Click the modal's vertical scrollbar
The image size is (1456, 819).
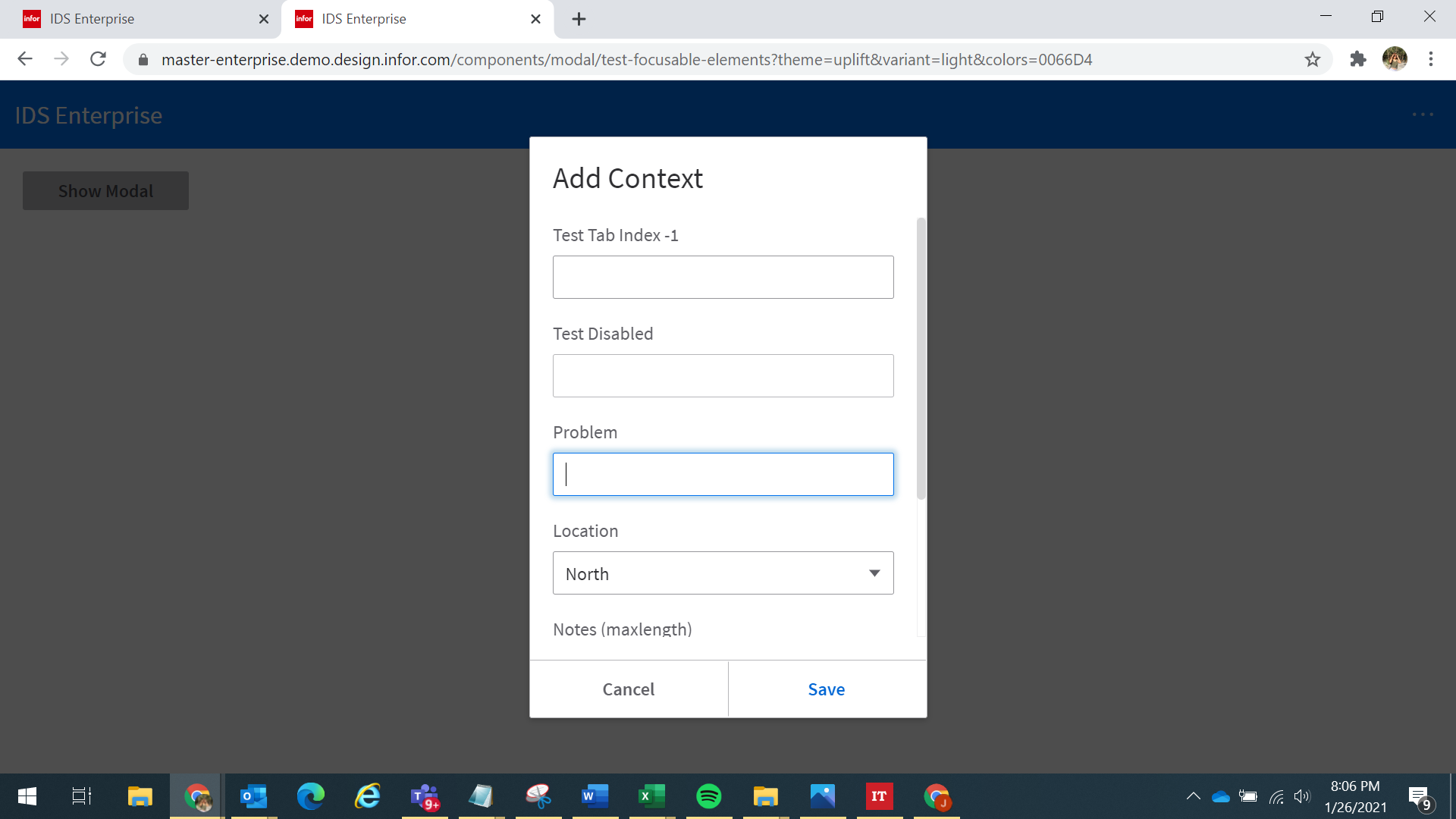point(921,358)
